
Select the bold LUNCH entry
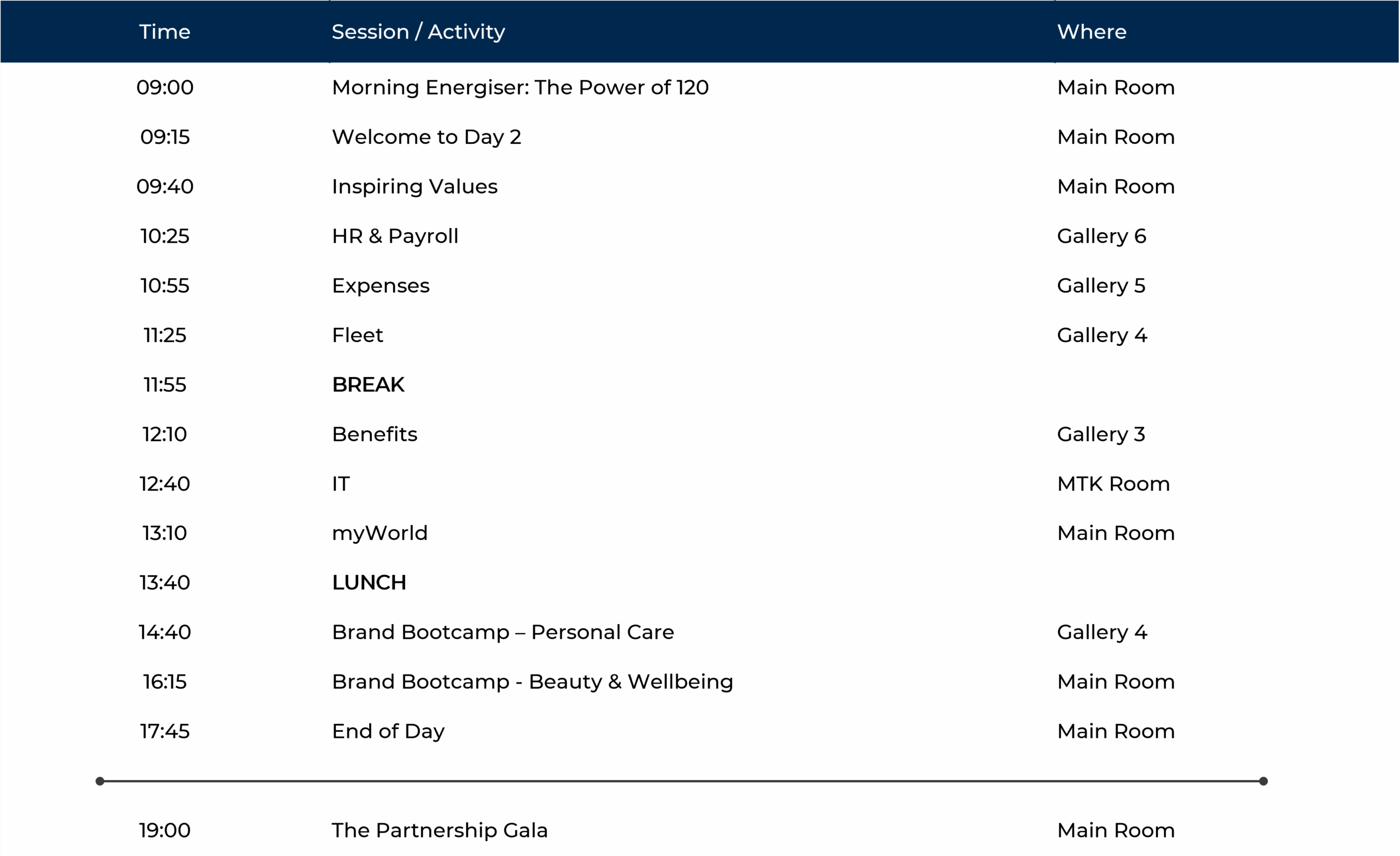[369, 582]
